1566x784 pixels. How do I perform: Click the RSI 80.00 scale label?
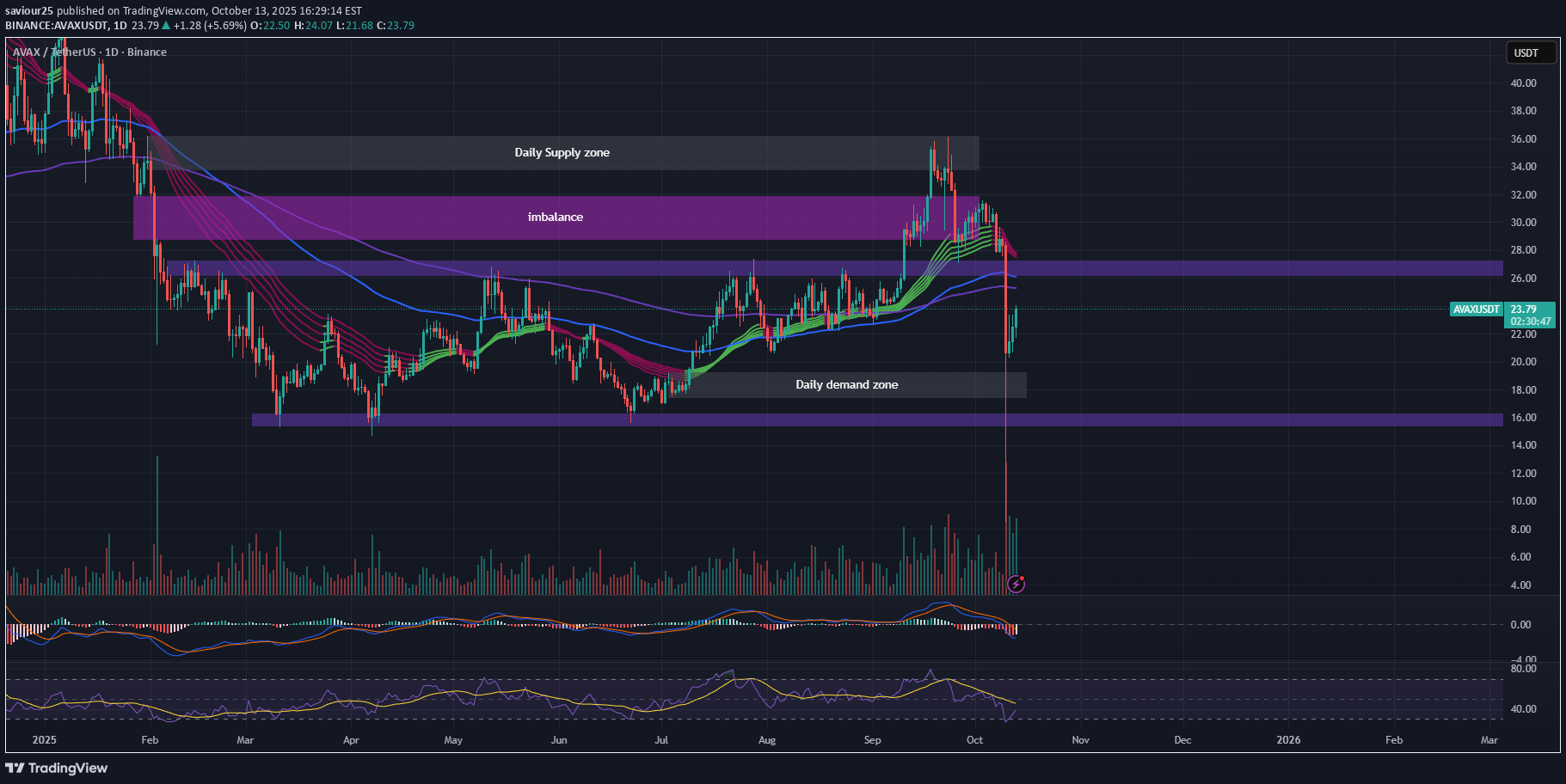(x=1523, y=669)
